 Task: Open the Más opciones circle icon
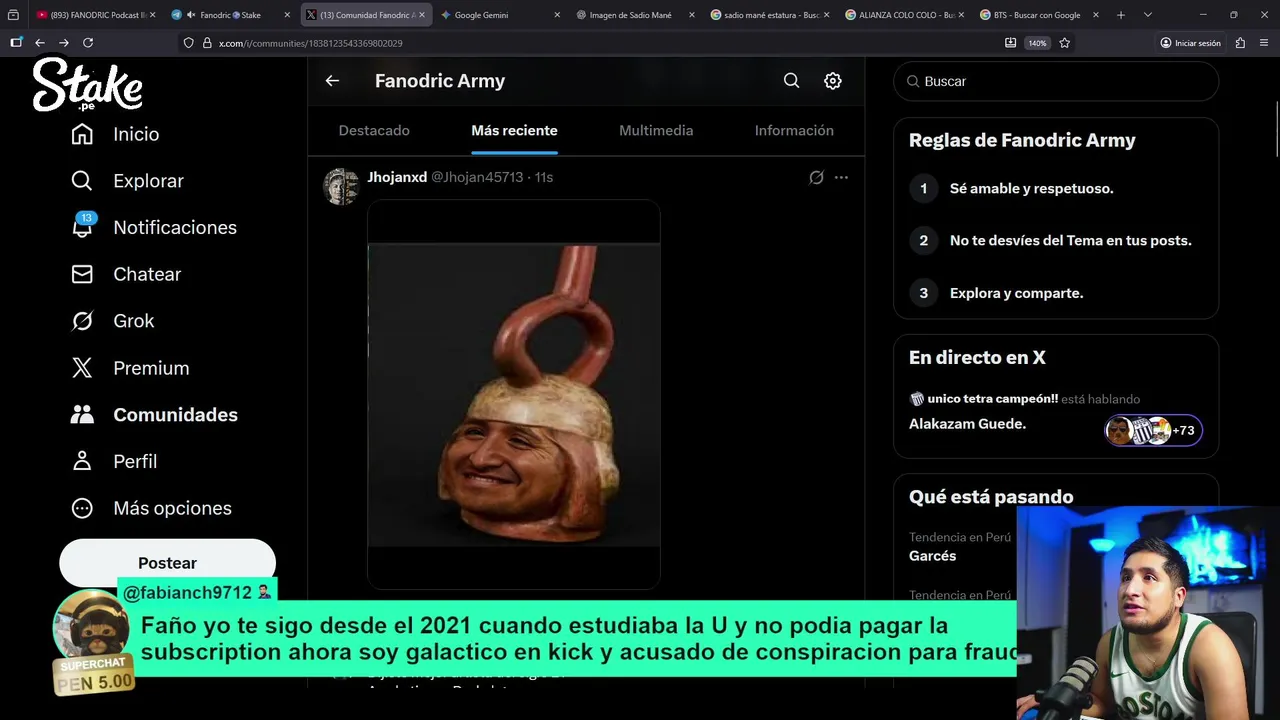pos(82,508)
